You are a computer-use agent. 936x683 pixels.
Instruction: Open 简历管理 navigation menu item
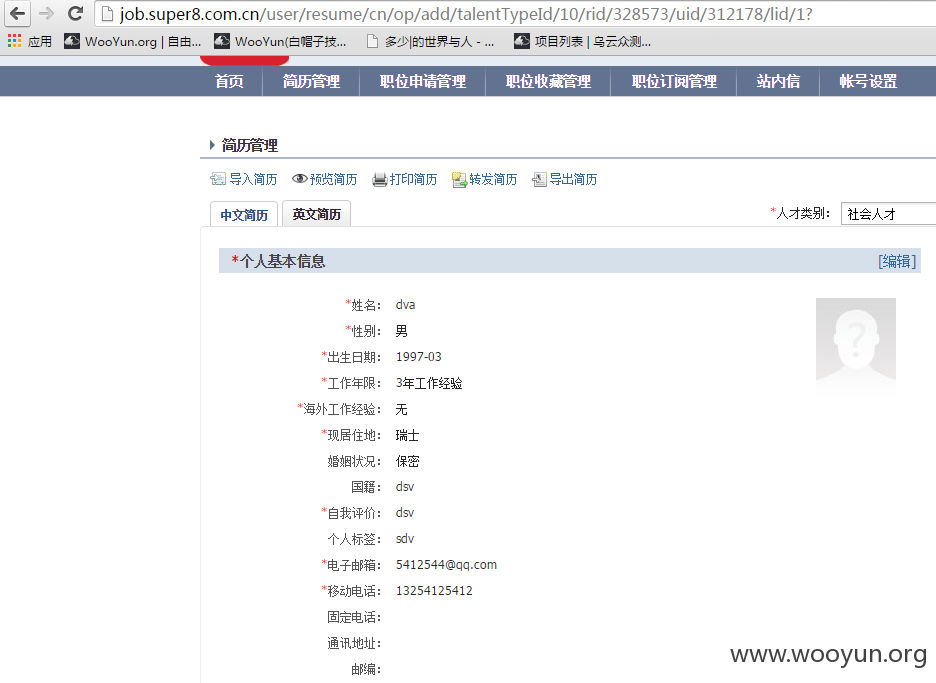(311, 81)
